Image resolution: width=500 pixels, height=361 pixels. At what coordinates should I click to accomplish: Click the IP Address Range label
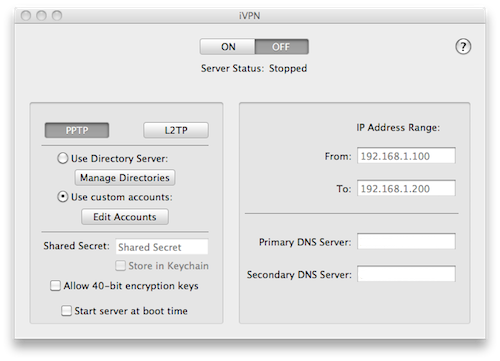coord(398,128)
